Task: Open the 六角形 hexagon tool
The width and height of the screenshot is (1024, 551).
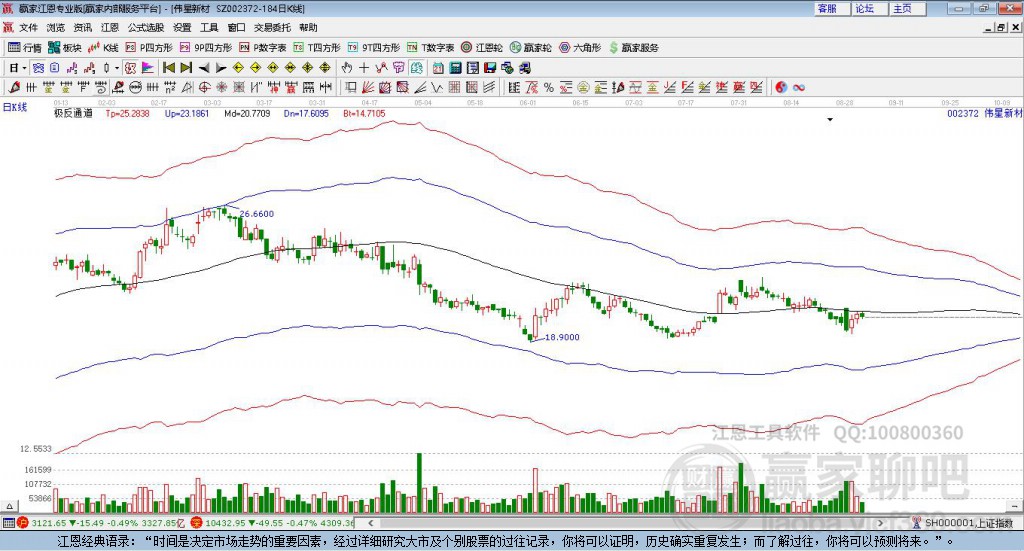Action: point(580,48)
